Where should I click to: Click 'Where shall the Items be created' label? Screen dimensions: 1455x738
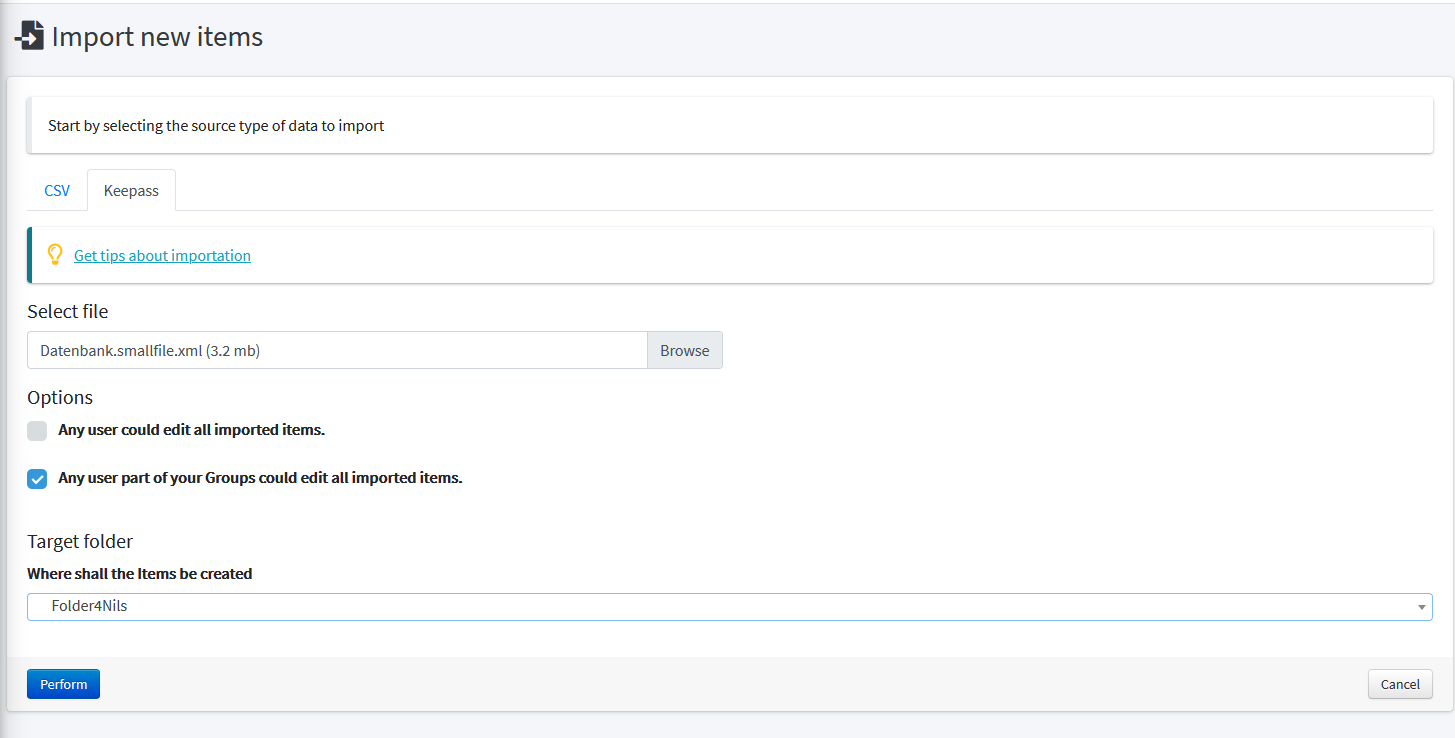(x=140, y=574)
